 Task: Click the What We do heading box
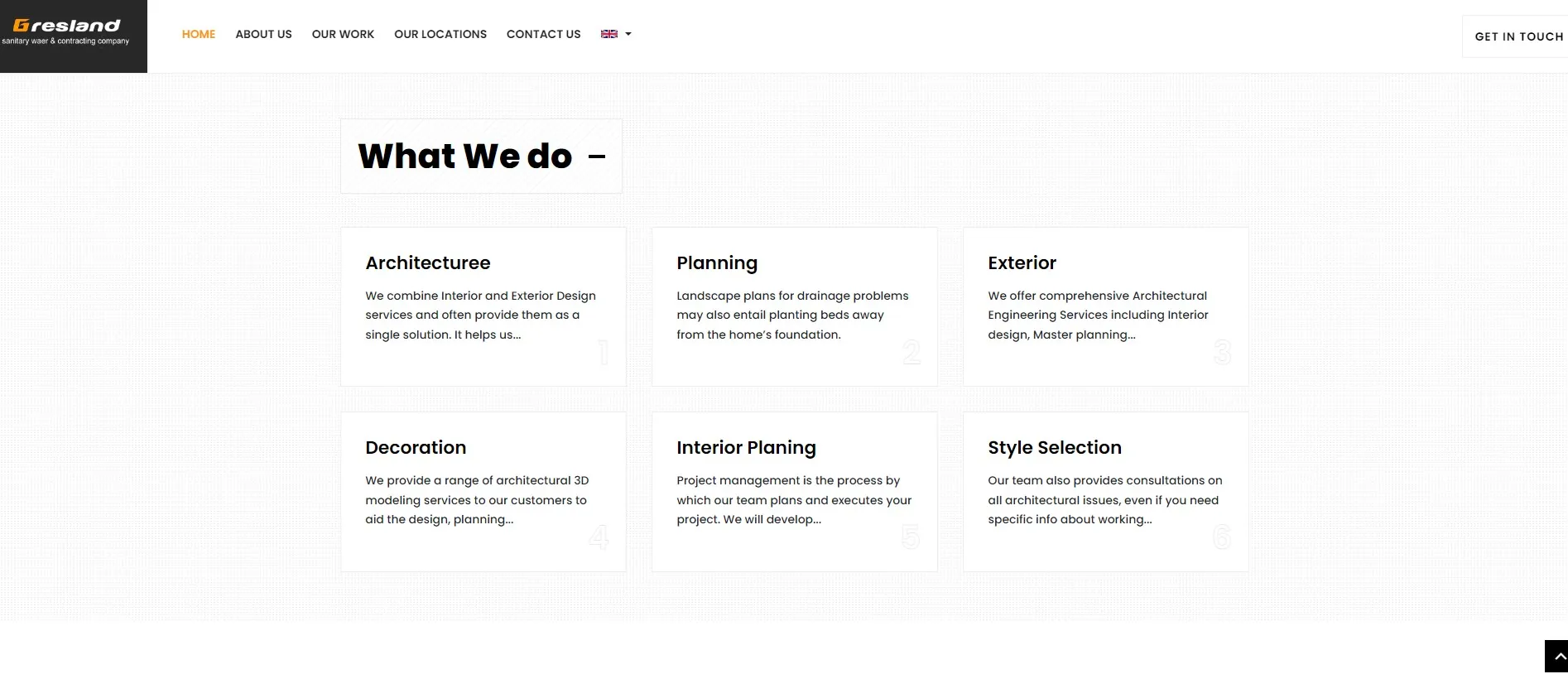click(481, 156)
